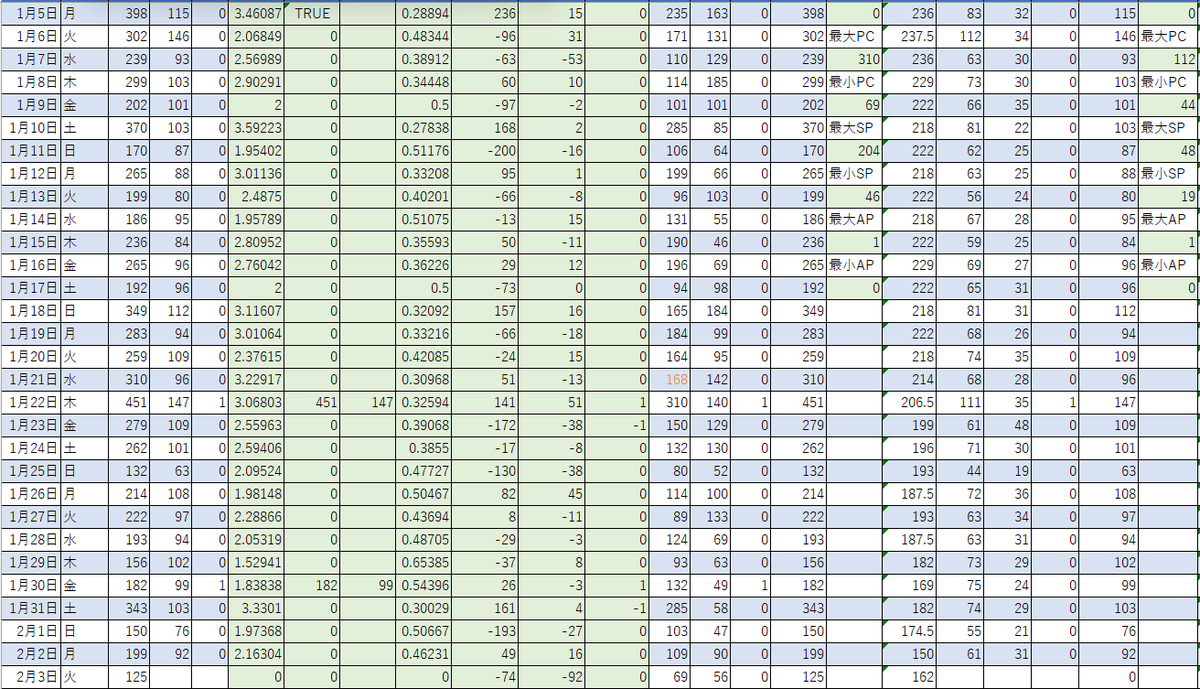Select the cell showing 1.98148
Image resolution: width=1200 pixels, height=689 pixels.
[x=256, y=492]
